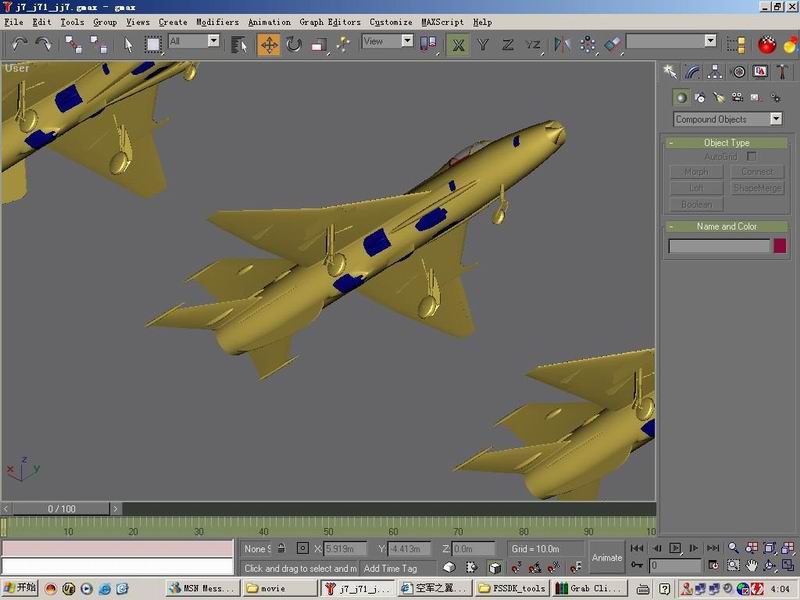This screenshot has width=800, height=600.
Task: Switch to the Display command panel
Action: tap(760, 72)
